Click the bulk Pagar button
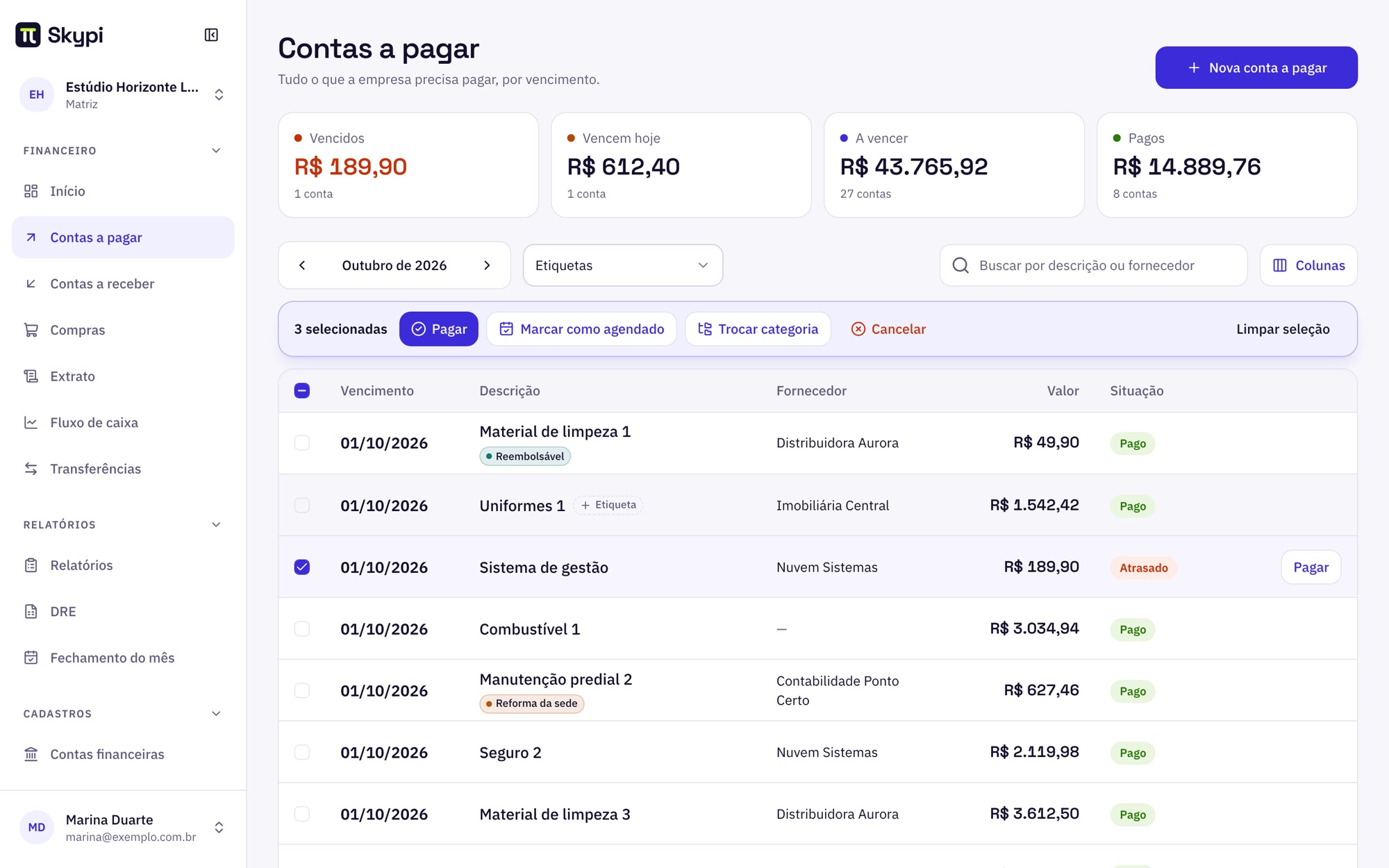1389x868 pixels. point(439,329)
